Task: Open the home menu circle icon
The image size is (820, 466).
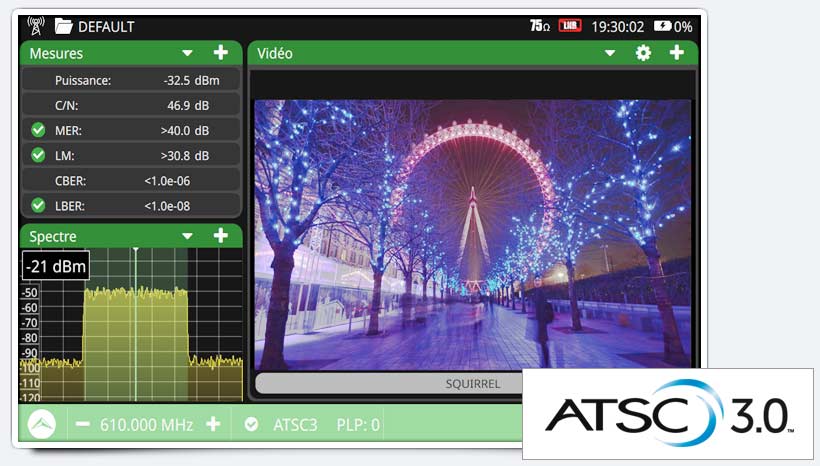Action: pos(42,424)
